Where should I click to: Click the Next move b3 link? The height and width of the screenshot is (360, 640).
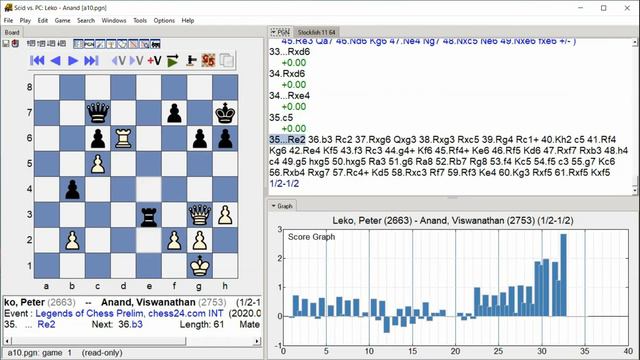[x=137, y=324]
